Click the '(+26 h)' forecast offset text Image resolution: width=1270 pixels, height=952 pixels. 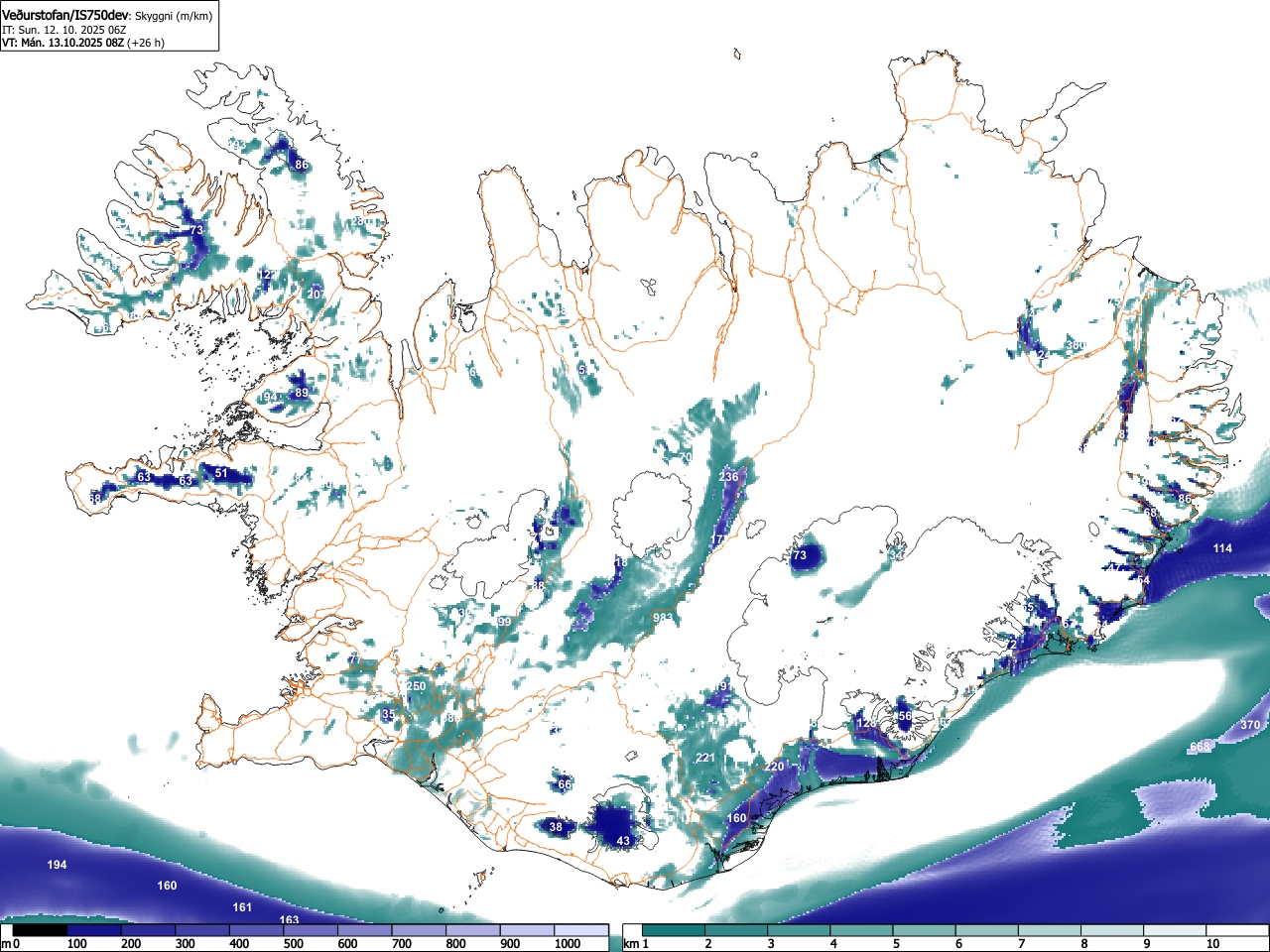click(x=146, y=43)
